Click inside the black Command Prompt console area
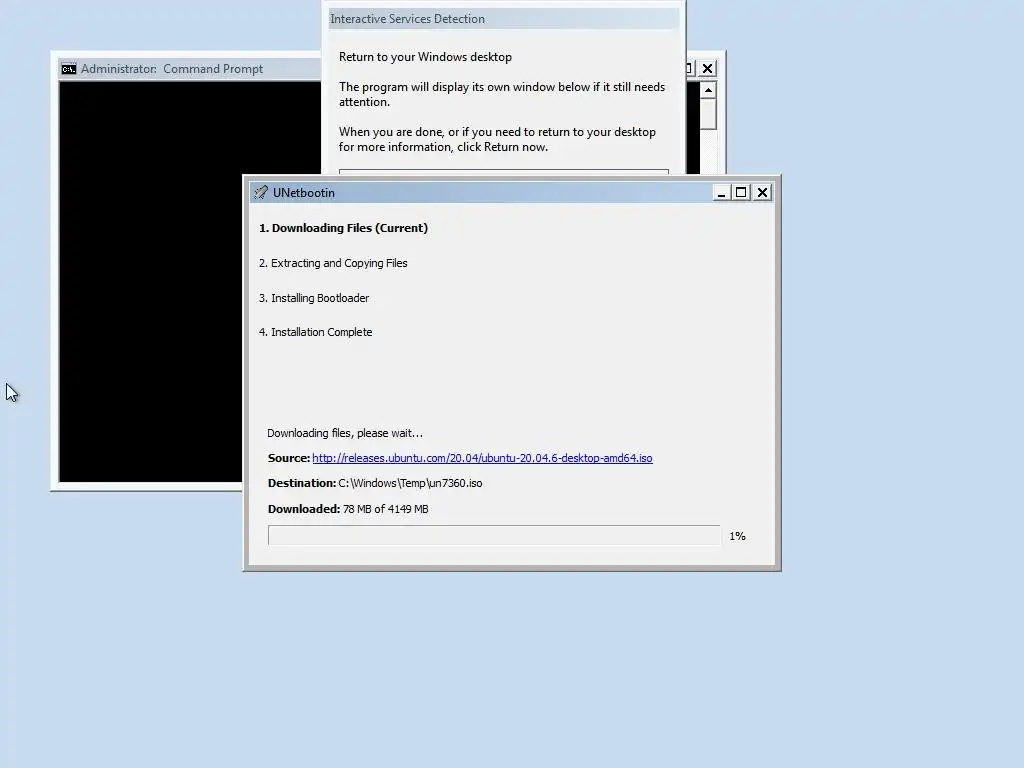1024x768 pixels. [150, 281]
